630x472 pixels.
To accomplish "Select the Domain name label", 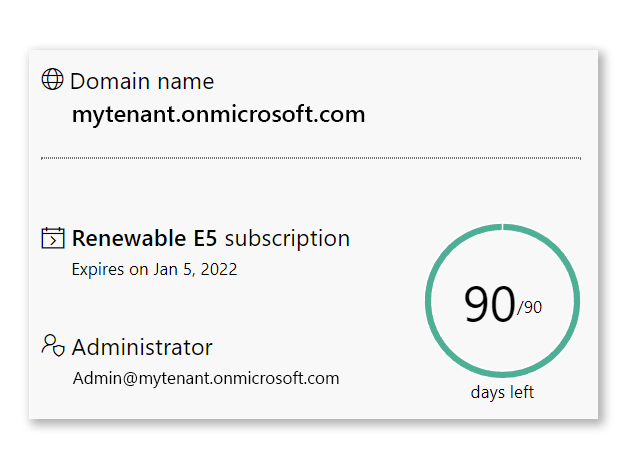I will click(x=141, y=81).
